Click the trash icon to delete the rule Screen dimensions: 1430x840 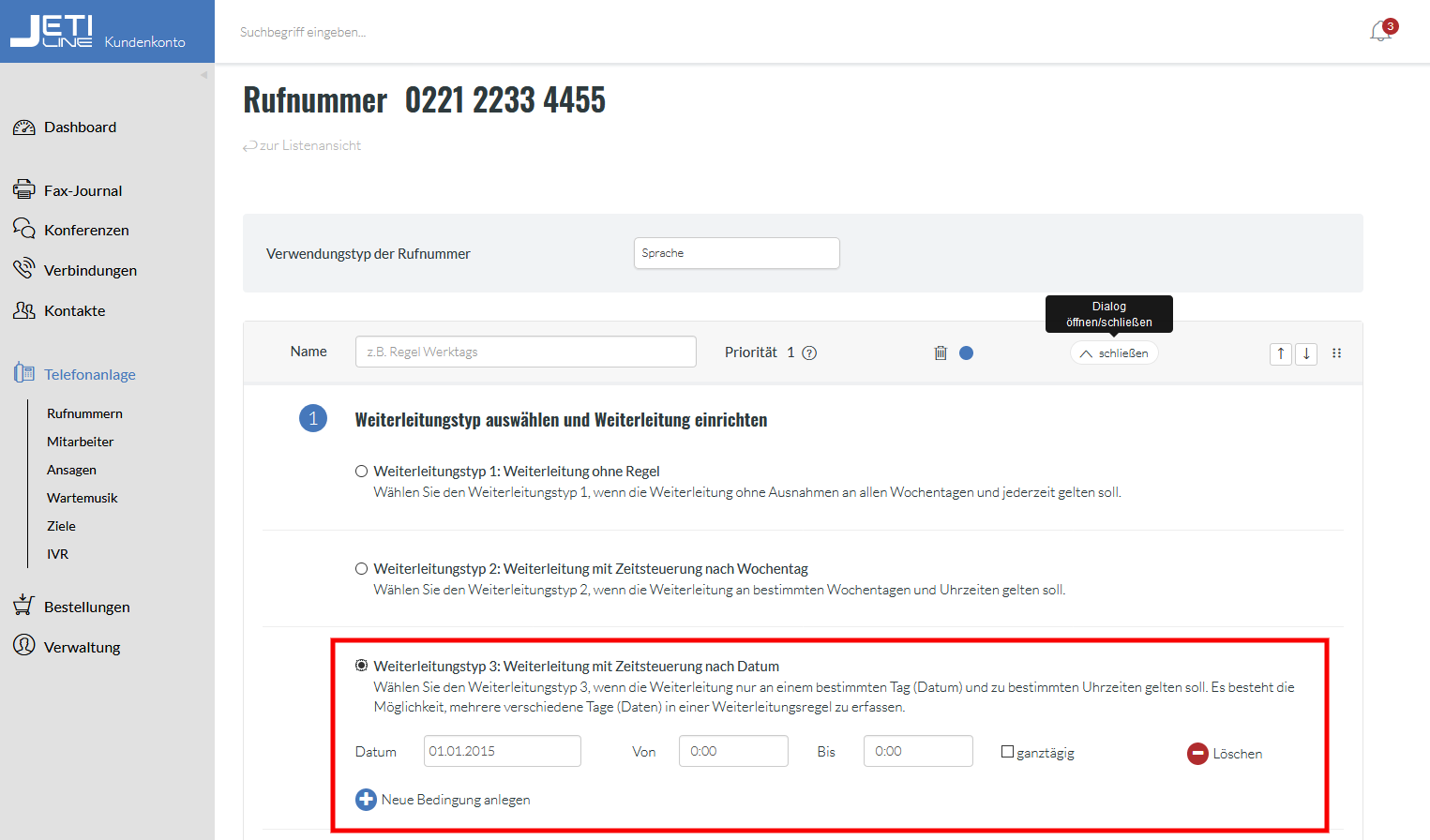941,353
